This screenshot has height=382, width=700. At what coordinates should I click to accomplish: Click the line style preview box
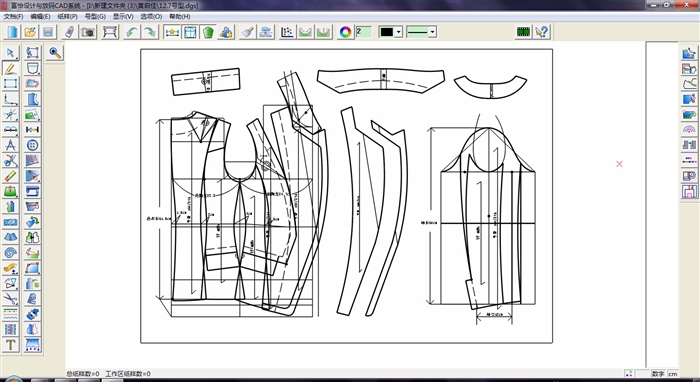pos(417,32)
